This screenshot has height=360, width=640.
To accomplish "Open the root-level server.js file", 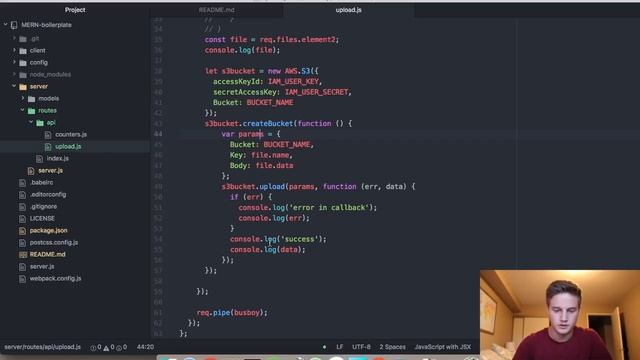I will (42, 267).
